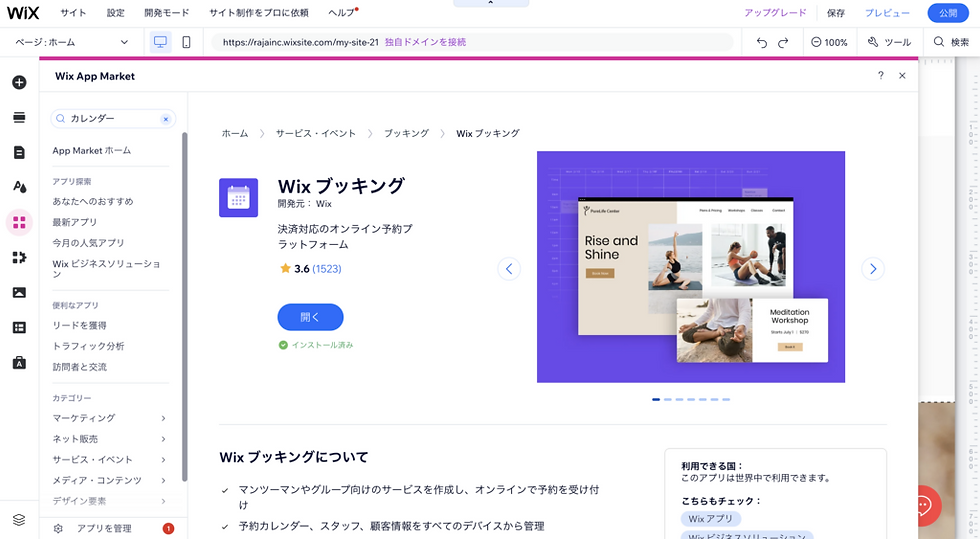
Task: Open the Layers icon at sidebar bottom
Action: tap(19, 520)
